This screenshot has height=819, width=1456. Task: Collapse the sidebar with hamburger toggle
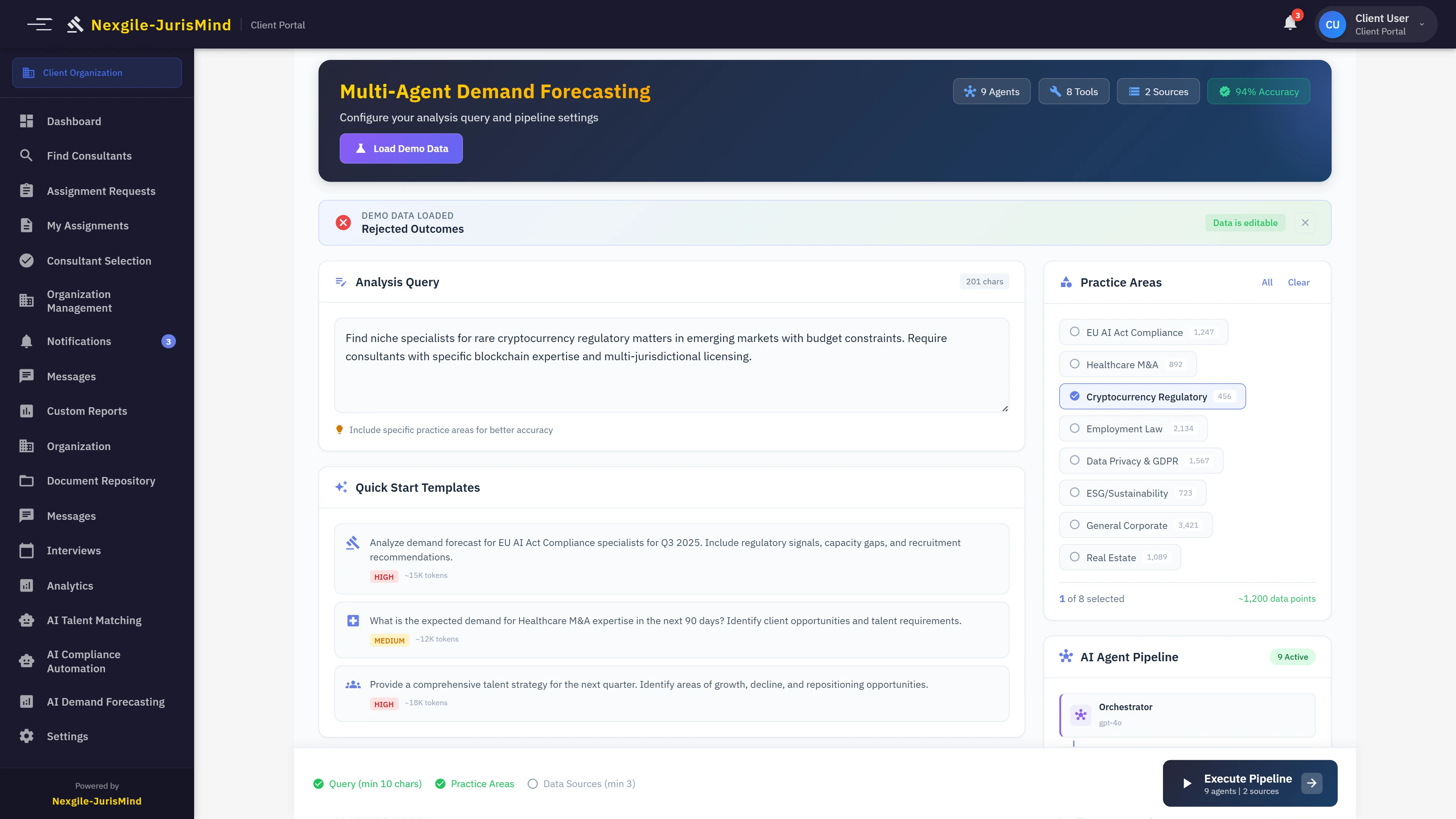pyautogui.click(x=40, y=24)
